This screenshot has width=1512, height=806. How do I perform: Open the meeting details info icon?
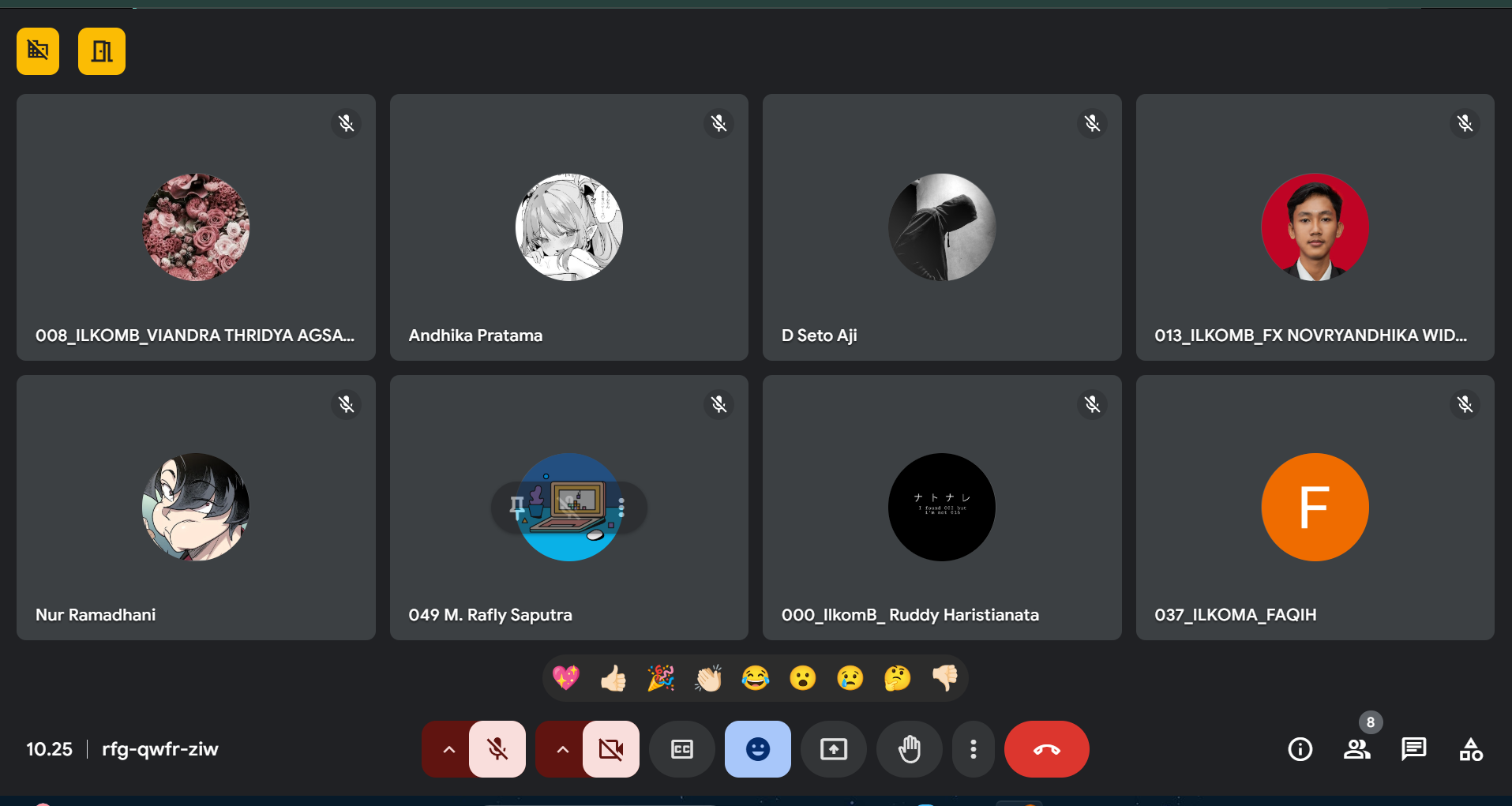coord(1300,749)
